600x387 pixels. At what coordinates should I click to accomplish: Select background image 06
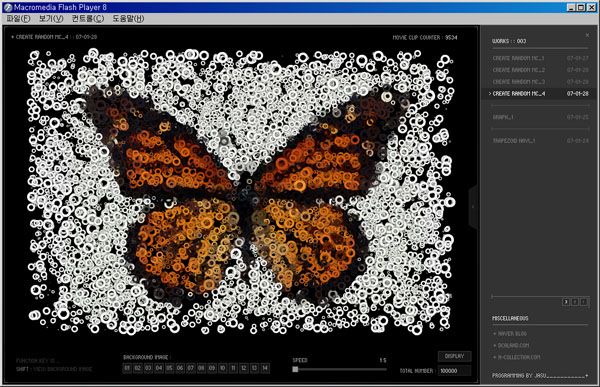[x=180, y=368]
